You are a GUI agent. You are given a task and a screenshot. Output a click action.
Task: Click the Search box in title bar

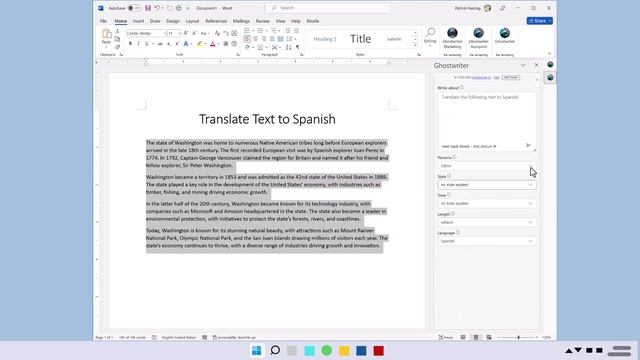point(327,8)
